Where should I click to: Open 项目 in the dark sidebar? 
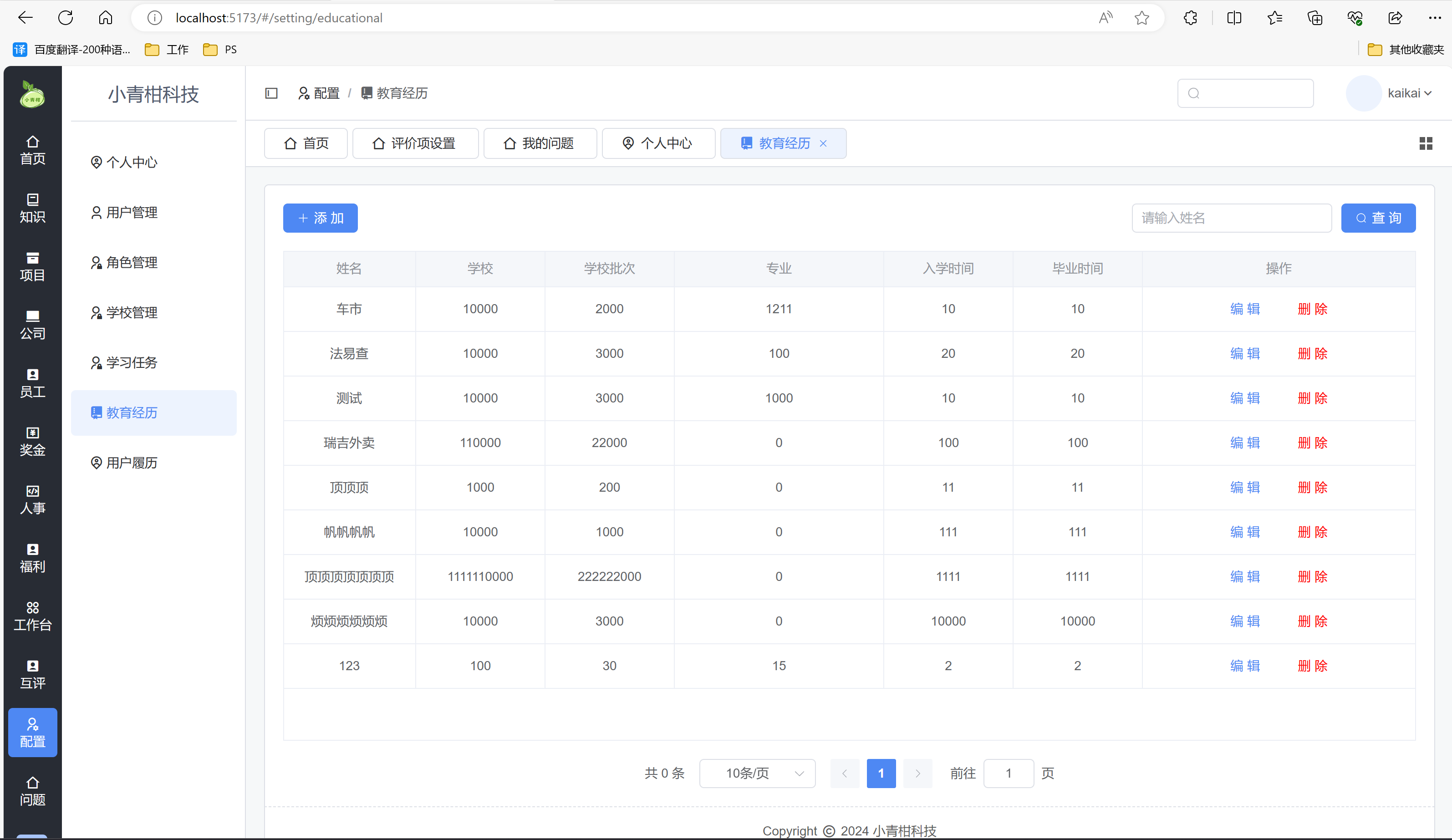(x=32, y=267)
